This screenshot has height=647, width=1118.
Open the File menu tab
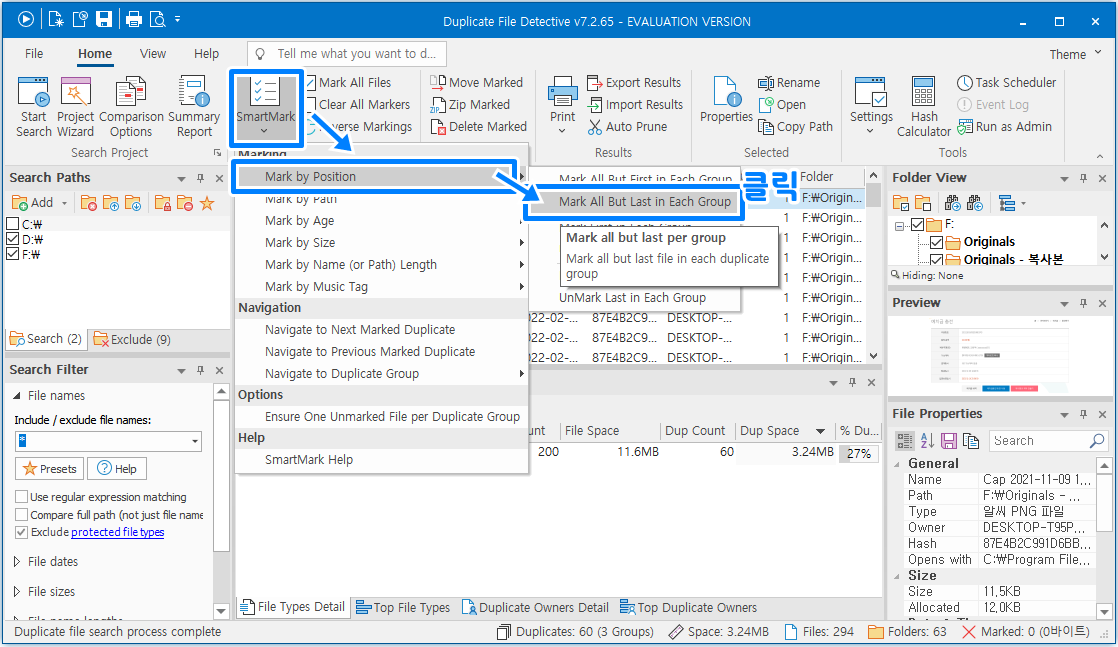[x=34, y=54]
